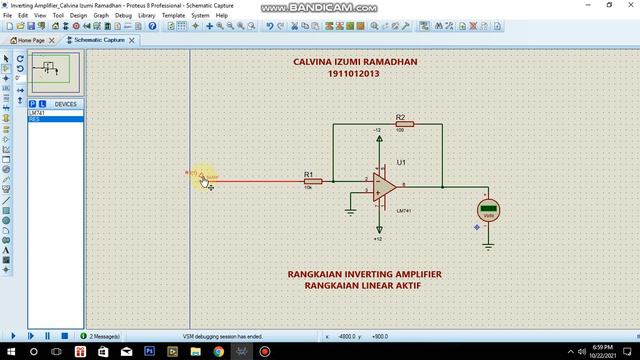640x360 pixels.
Task: Click the Save Project floppy icon
Action: pos(31,26)
